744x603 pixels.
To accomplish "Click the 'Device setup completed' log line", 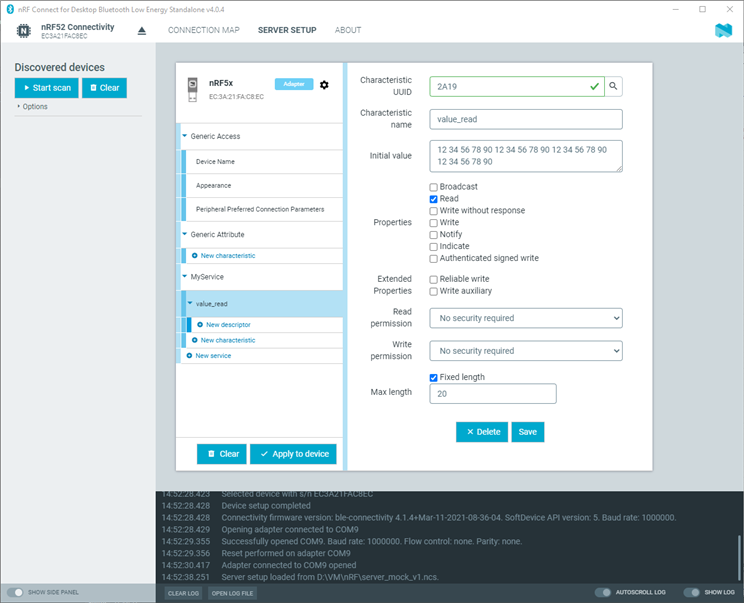I will coord(266,506).
